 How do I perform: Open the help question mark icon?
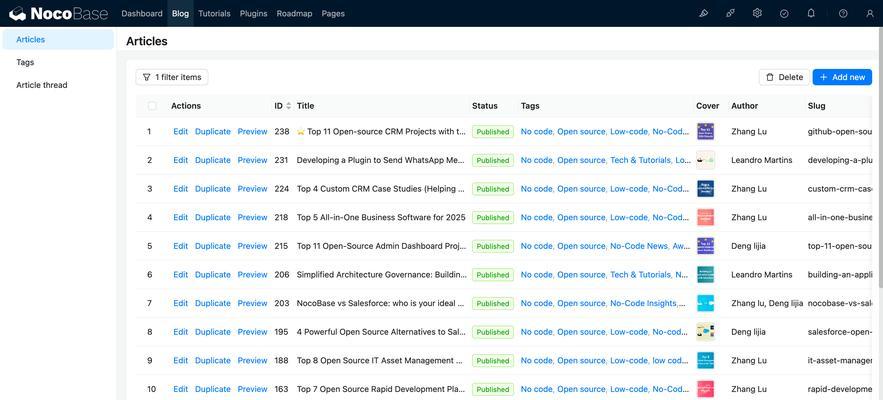[x=843, y=14]
